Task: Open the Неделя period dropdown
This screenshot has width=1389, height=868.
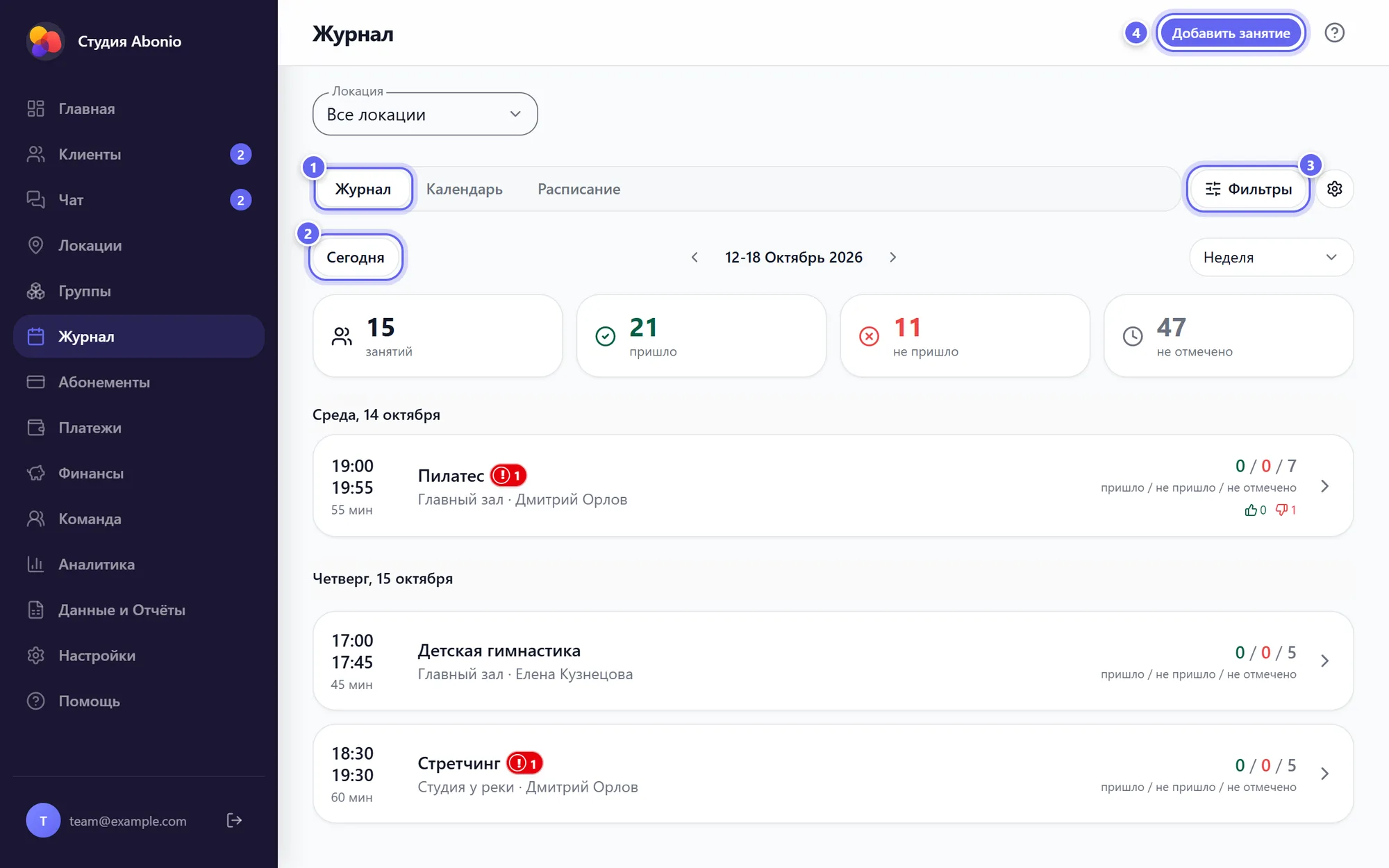Action: [1271, 258]
